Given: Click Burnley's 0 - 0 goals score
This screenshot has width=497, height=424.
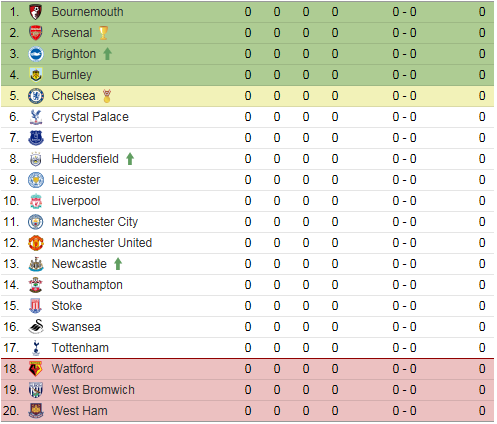Looking at the screenshot, I should pos(404,75).
